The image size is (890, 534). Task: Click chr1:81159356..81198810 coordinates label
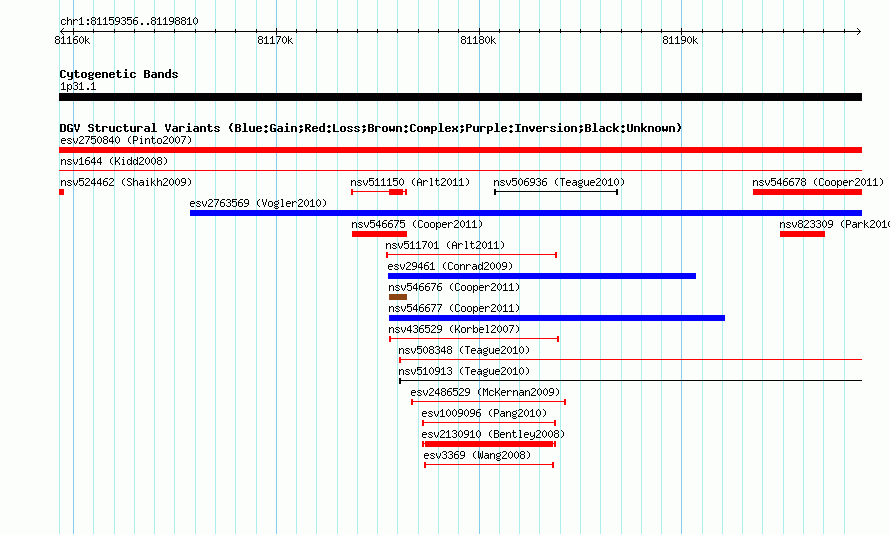pos(129,22)
